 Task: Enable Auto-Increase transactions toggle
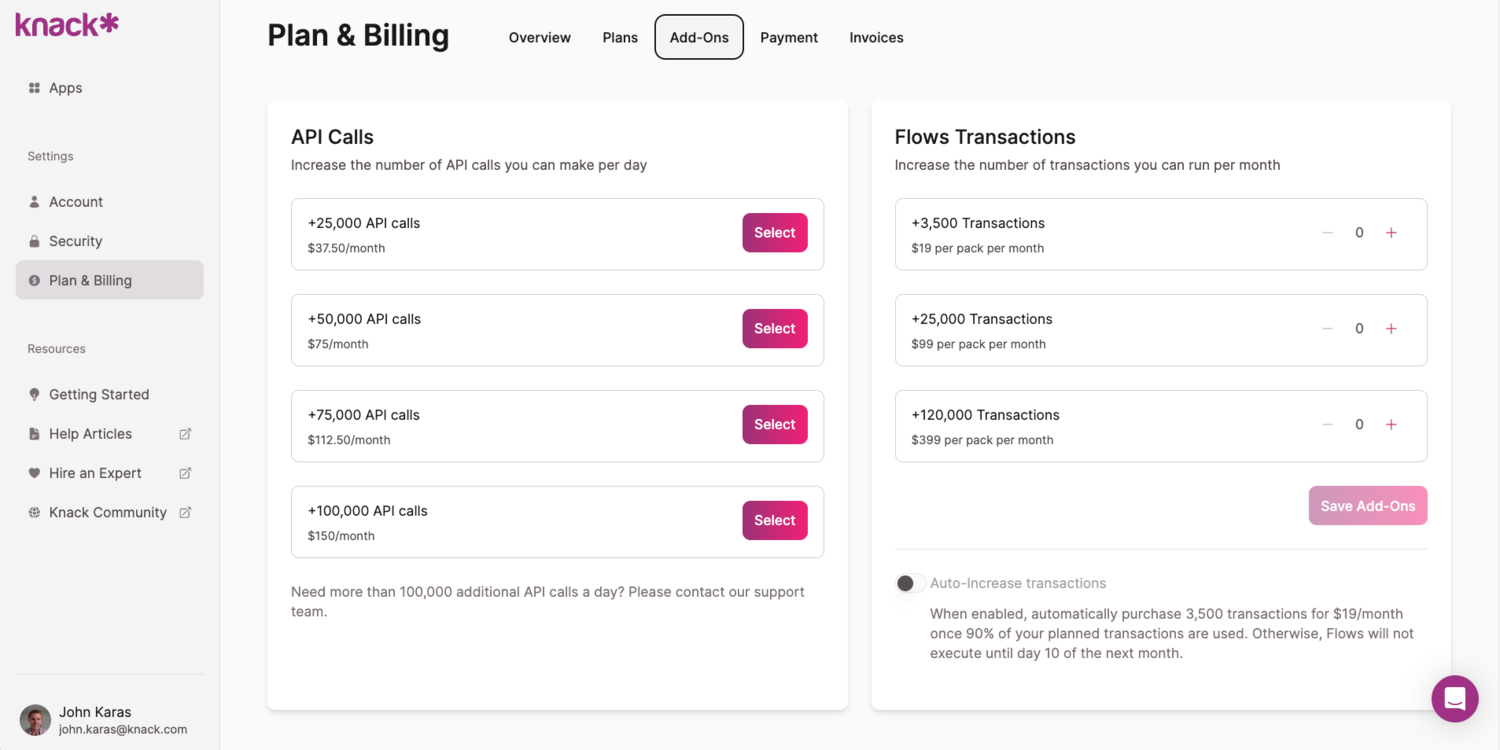coord(908,583)
